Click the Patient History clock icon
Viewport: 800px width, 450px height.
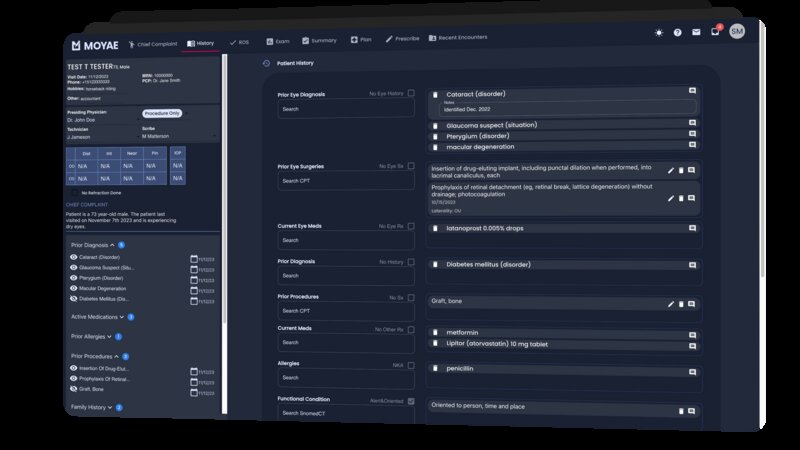coord(266,63)
